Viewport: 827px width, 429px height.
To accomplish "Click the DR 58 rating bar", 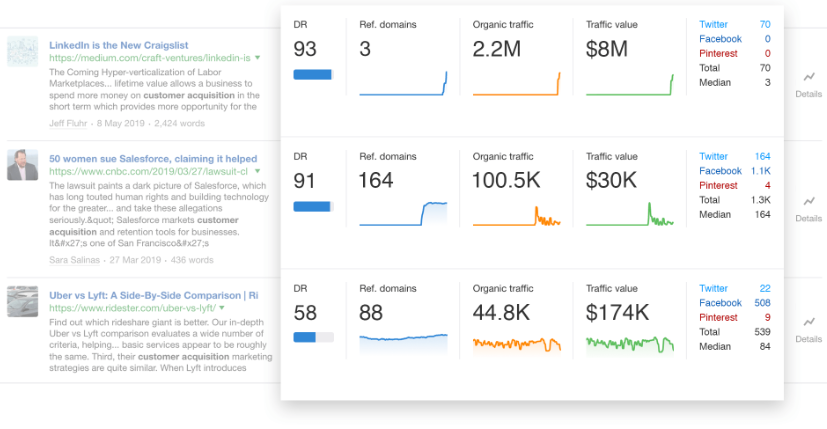I will (313, 337).
